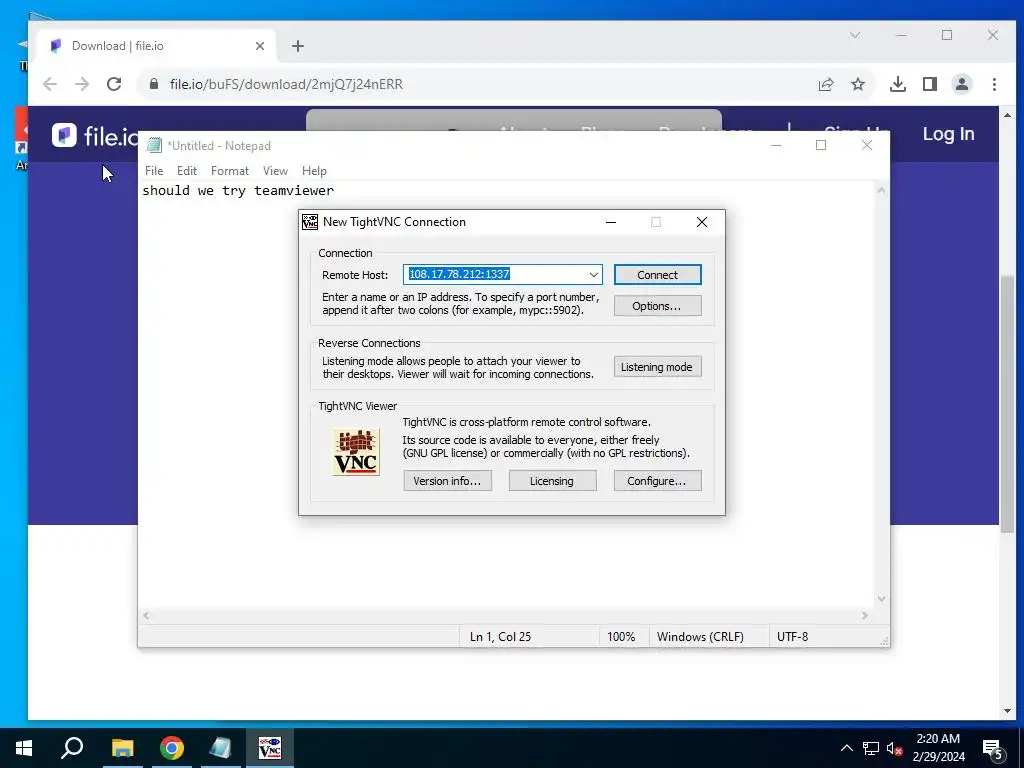Click the text line 'should we try teamviewer'
1024x768 pixels.
[238, 191]
